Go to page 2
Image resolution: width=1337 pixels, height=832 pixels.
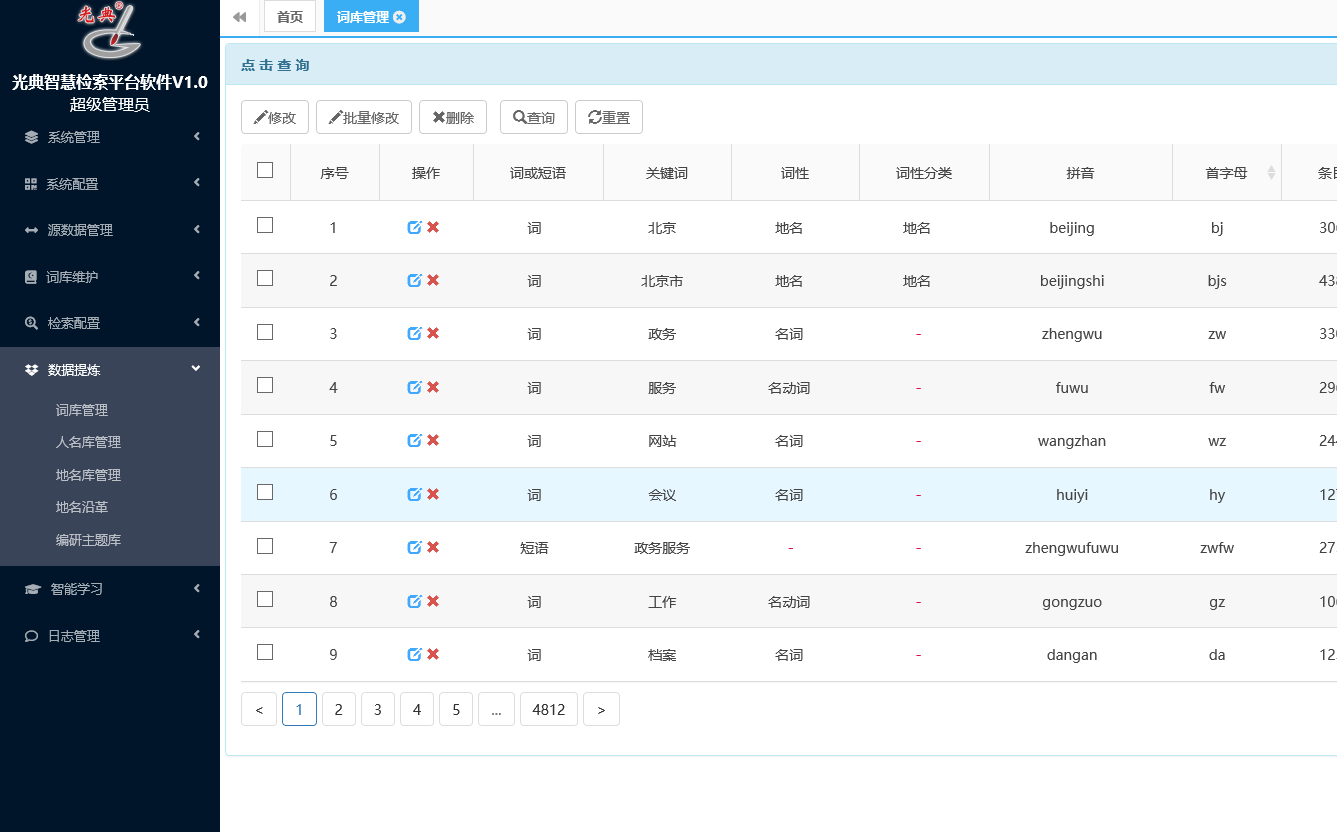(x=339, y=709)
